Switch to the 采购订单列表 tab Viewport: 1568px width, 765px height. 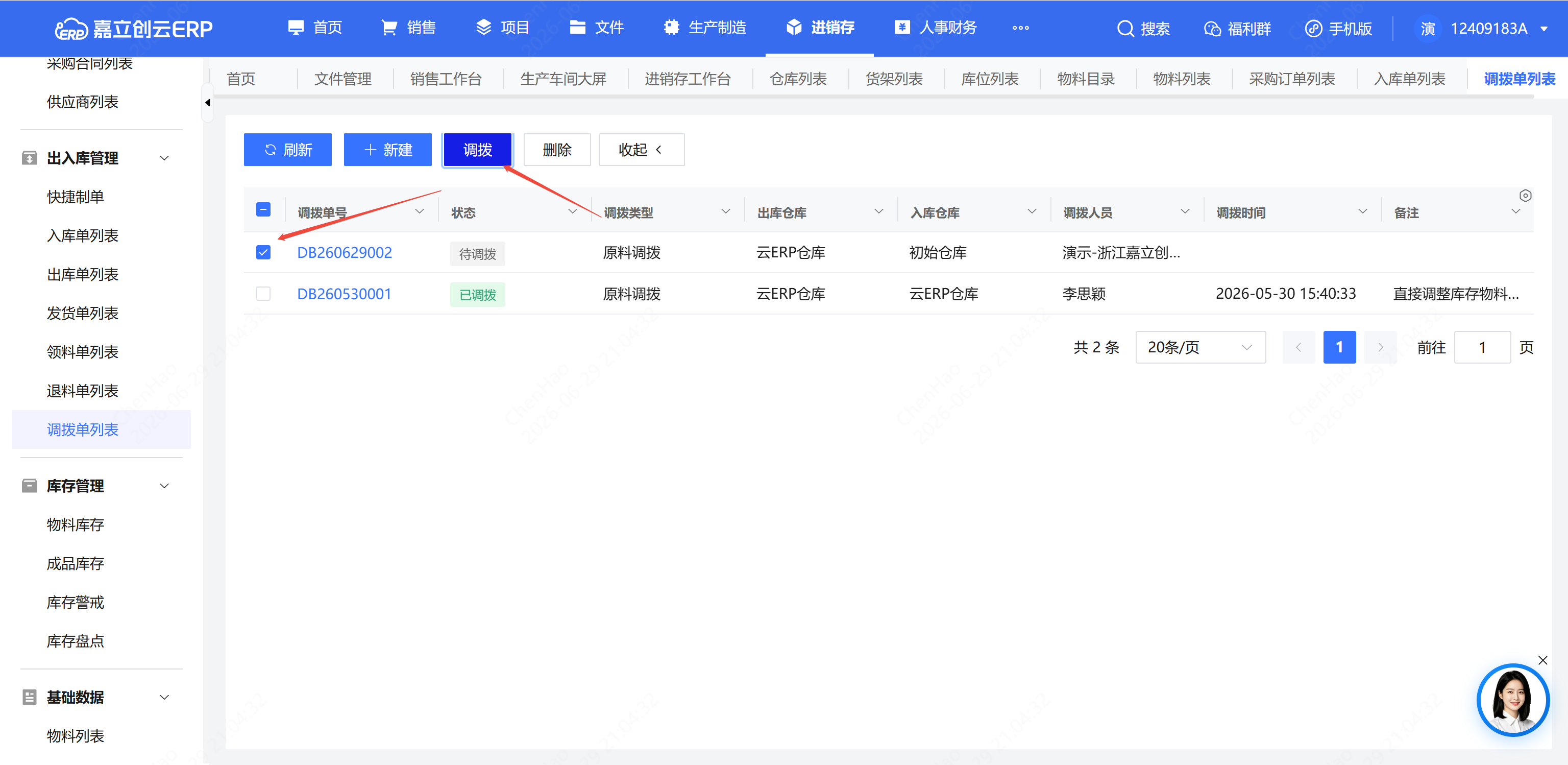(1292, 79)
